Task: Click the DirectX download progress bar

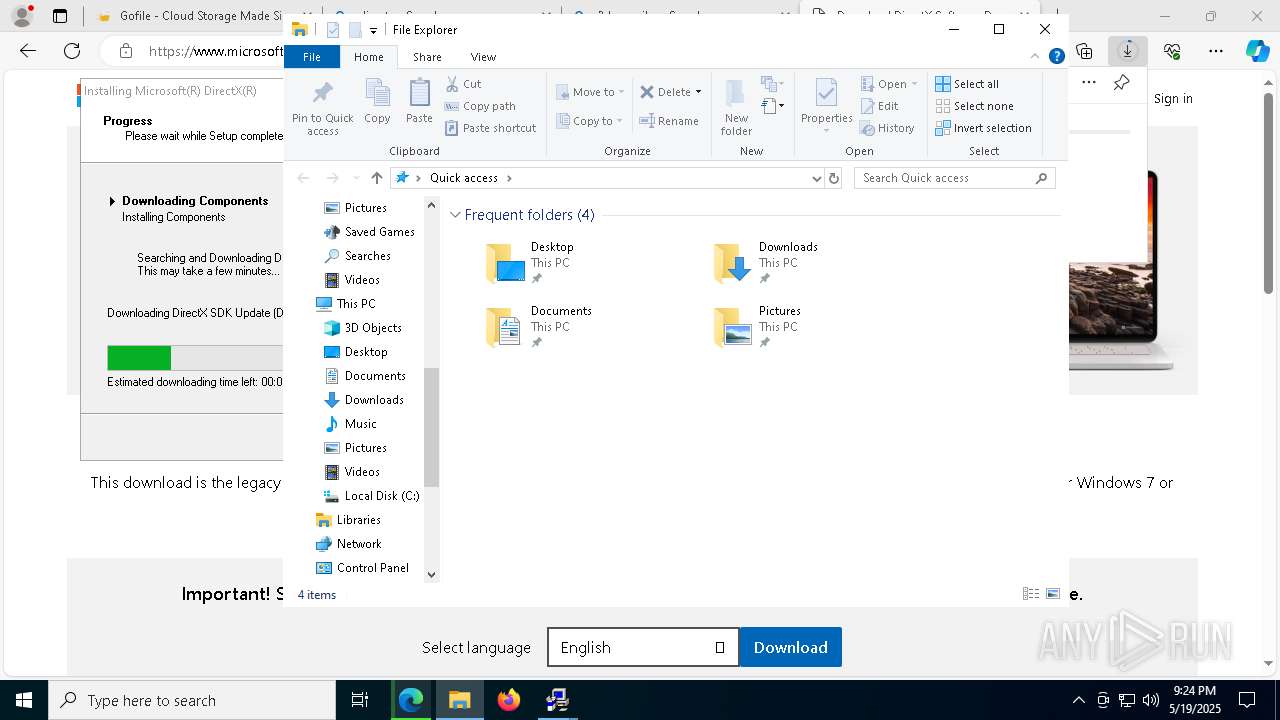Action: point(195,358)
